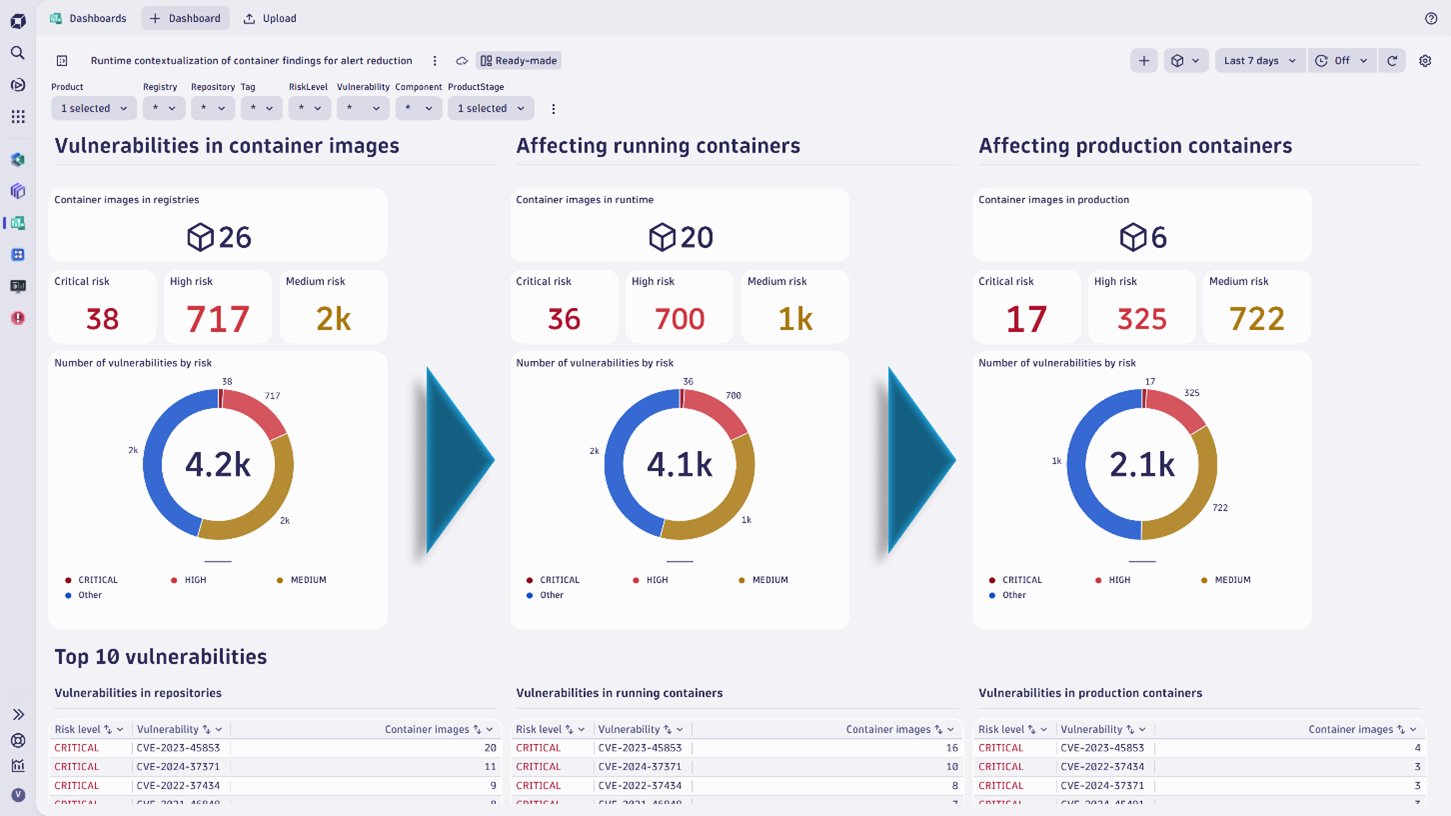Switch to the Dashboard tab

(x=185, y=18)
